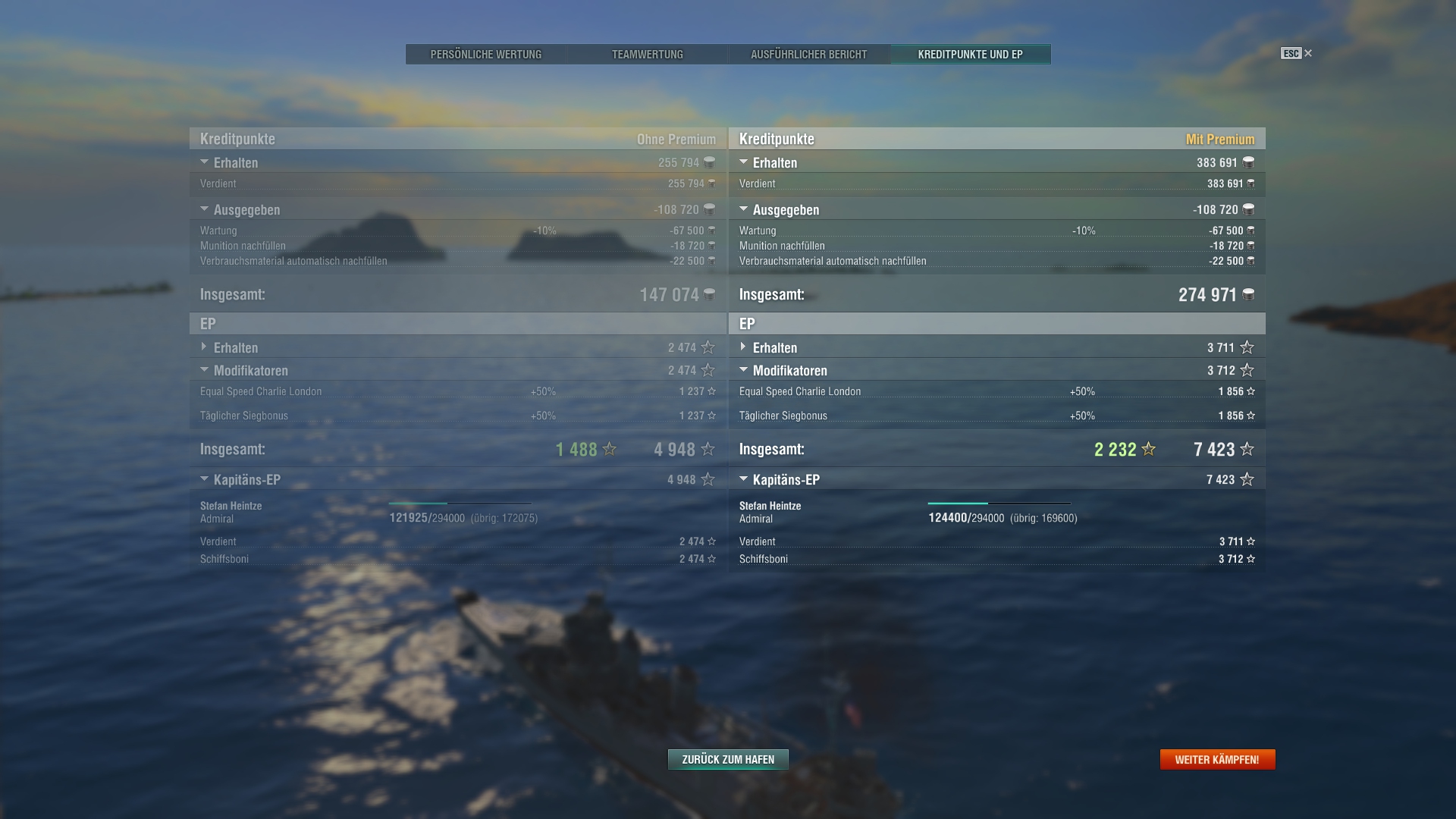Click the star icon beside Kapitäns-EP 7 423

pyautogui.click(x=1247, y=479)
